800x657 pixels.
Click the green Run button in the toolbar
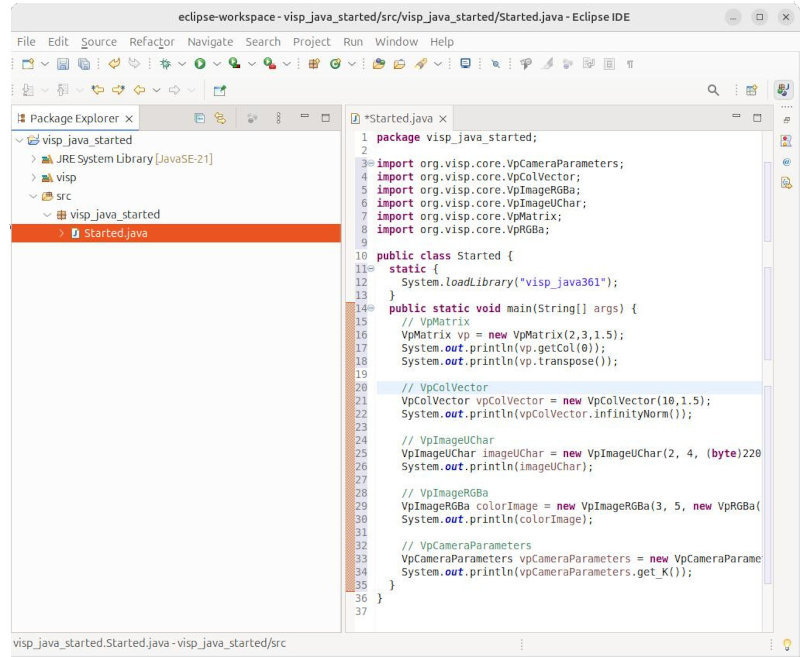[x=200, y=64]
